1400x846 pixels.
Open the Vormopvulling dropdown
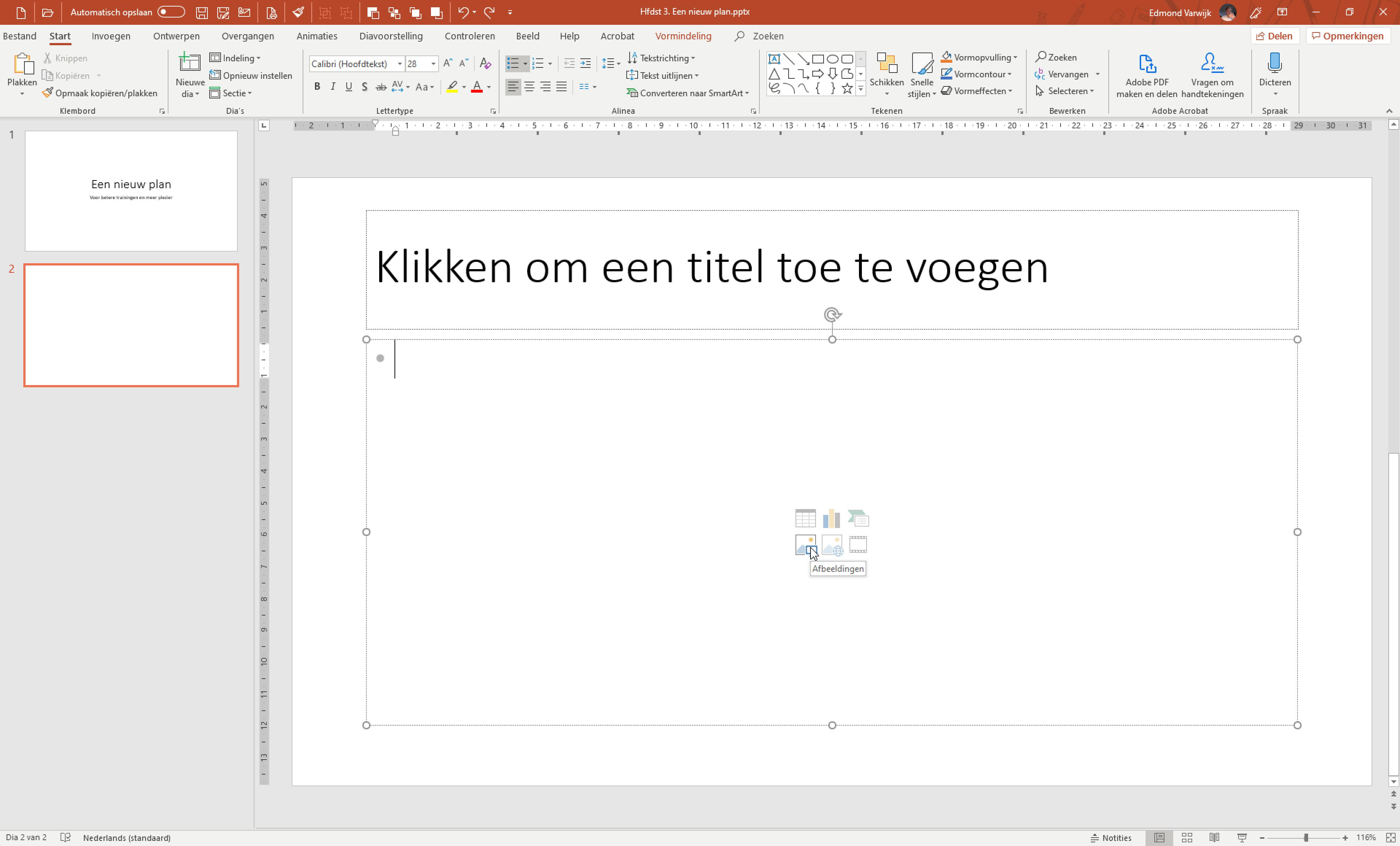[x=1015, y=57]
